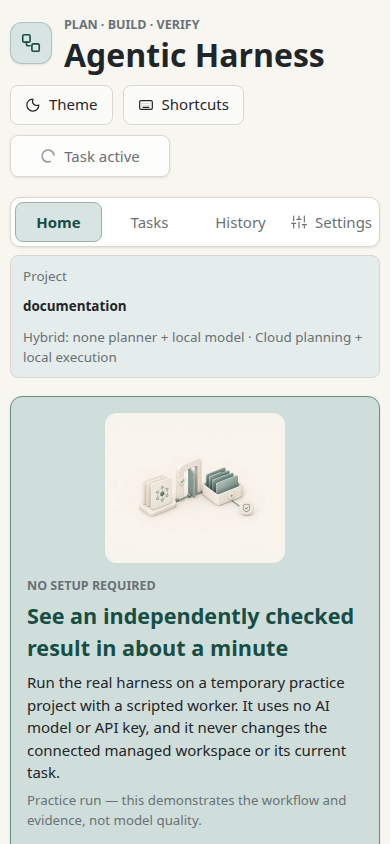Switch to the Tasks tab
Image resolution: width=390 pixels, height=844 pixels.
click(x=149, y=222)
